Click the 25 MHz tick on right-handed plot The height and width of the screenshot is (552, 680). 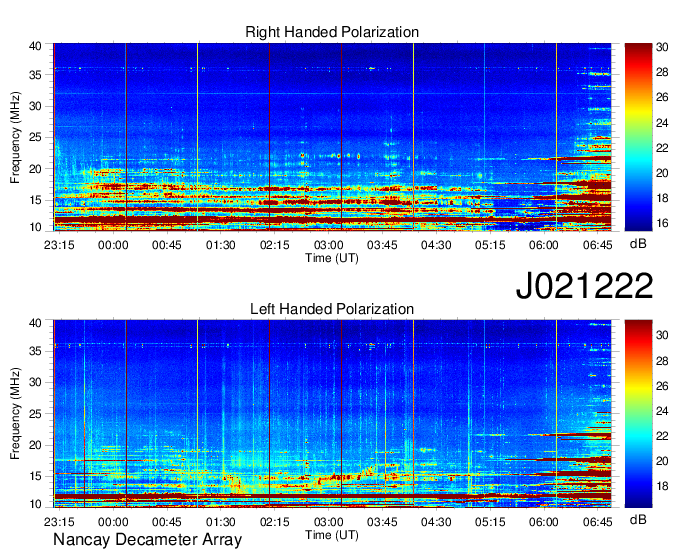(x=35, y=137)
